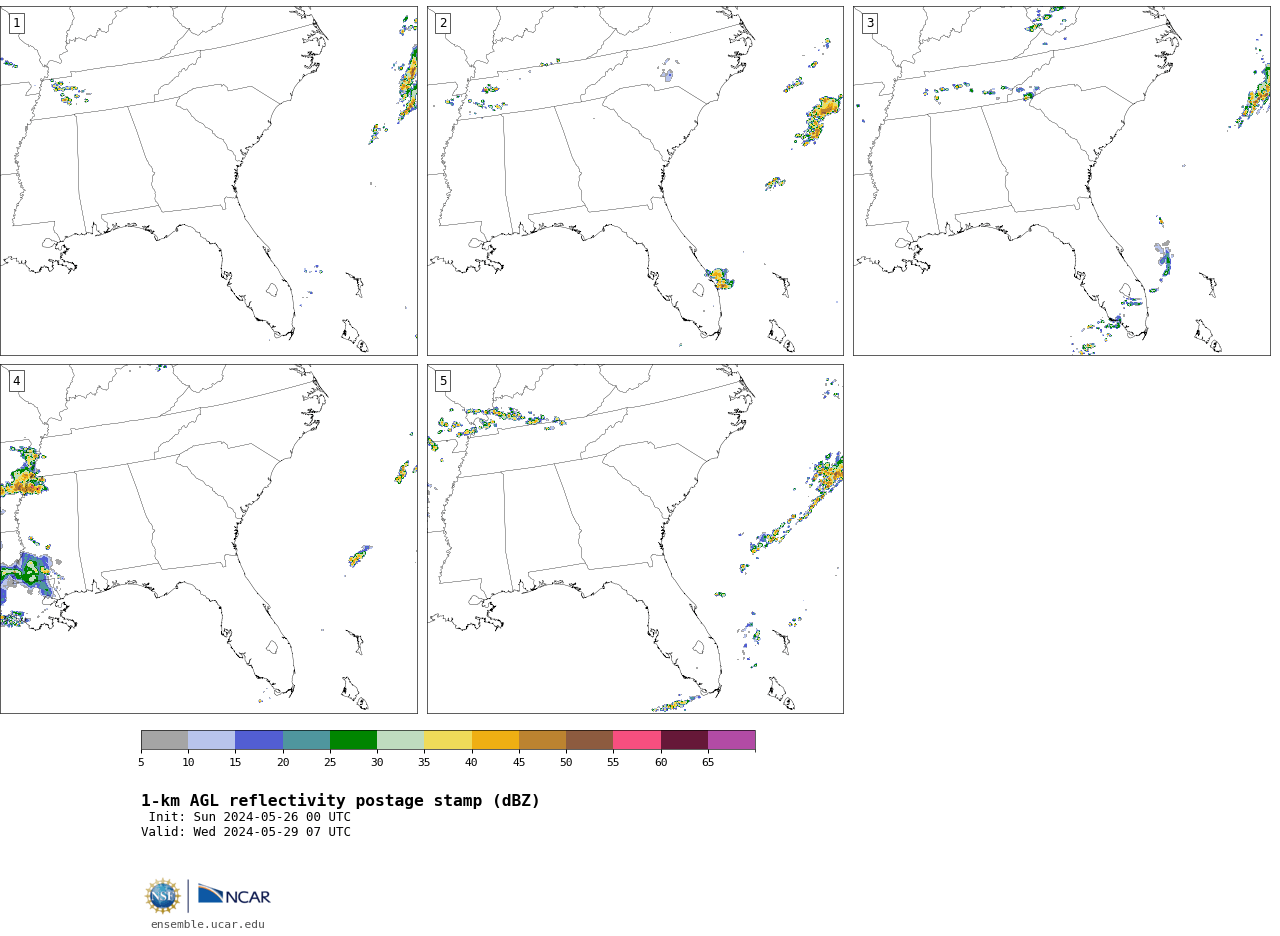This screenshot has width=1280, height=936.
Task: Select the pale green 30-35 dBZ swatch
Action: [x=401, y=740]
